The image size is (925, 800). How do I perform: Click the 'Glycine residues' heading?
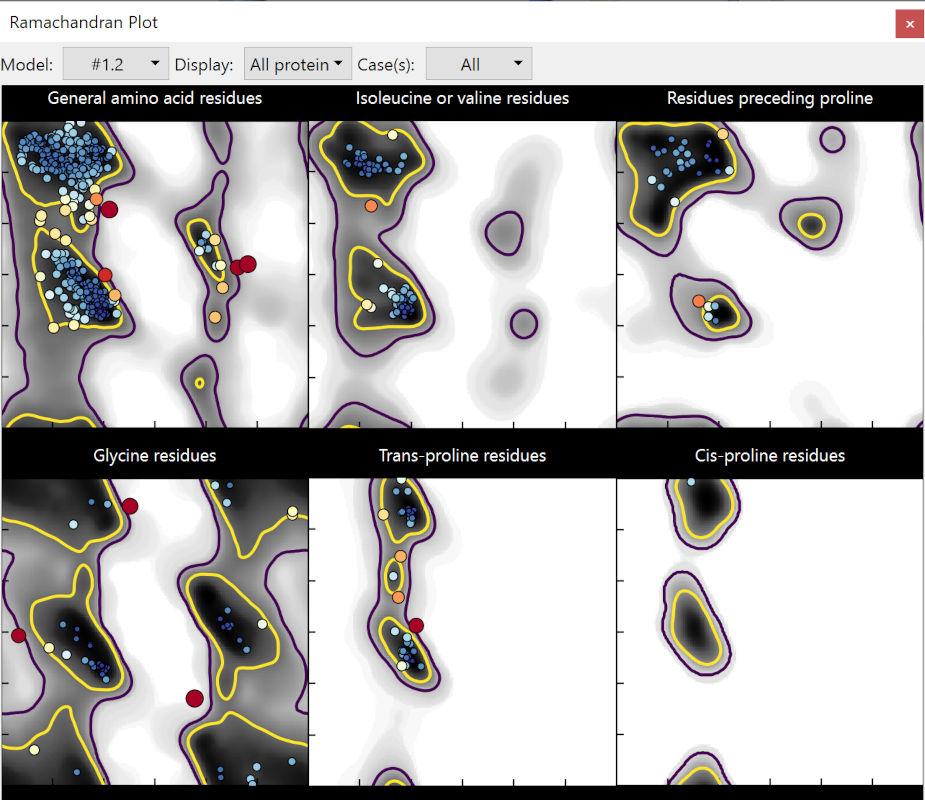(x=155, y=455)
